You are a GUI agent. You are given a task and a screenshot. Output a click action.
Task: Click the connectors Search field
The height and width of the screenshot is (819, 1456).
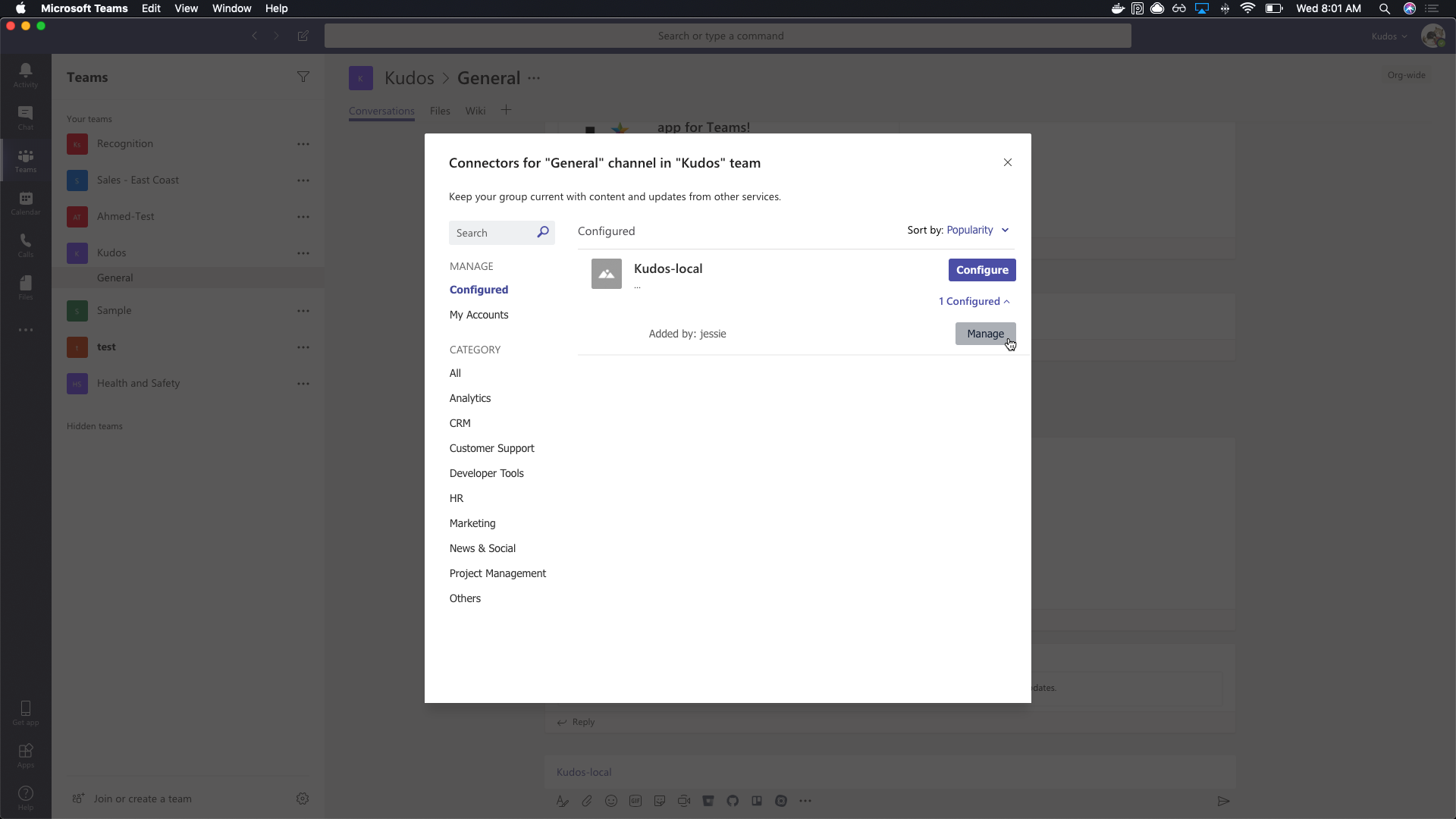[502, 233]
